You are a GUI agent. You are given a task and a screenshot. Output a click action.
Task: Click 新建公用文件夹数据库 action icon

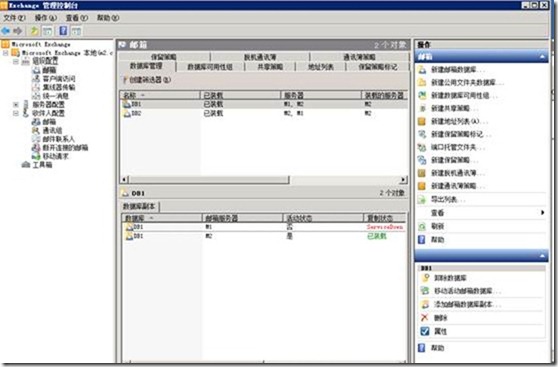click(x=422, y=83)
